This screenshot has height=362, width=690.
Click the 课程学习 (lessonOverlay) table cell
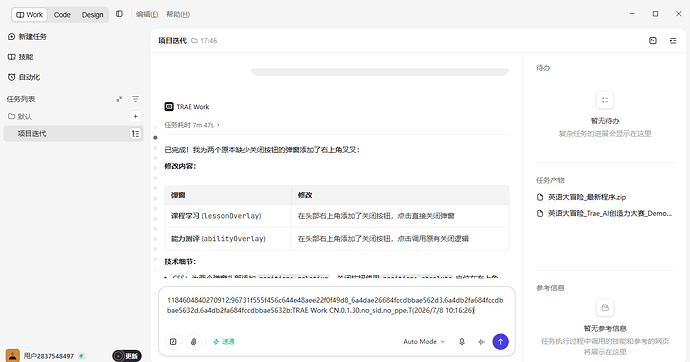228,216
